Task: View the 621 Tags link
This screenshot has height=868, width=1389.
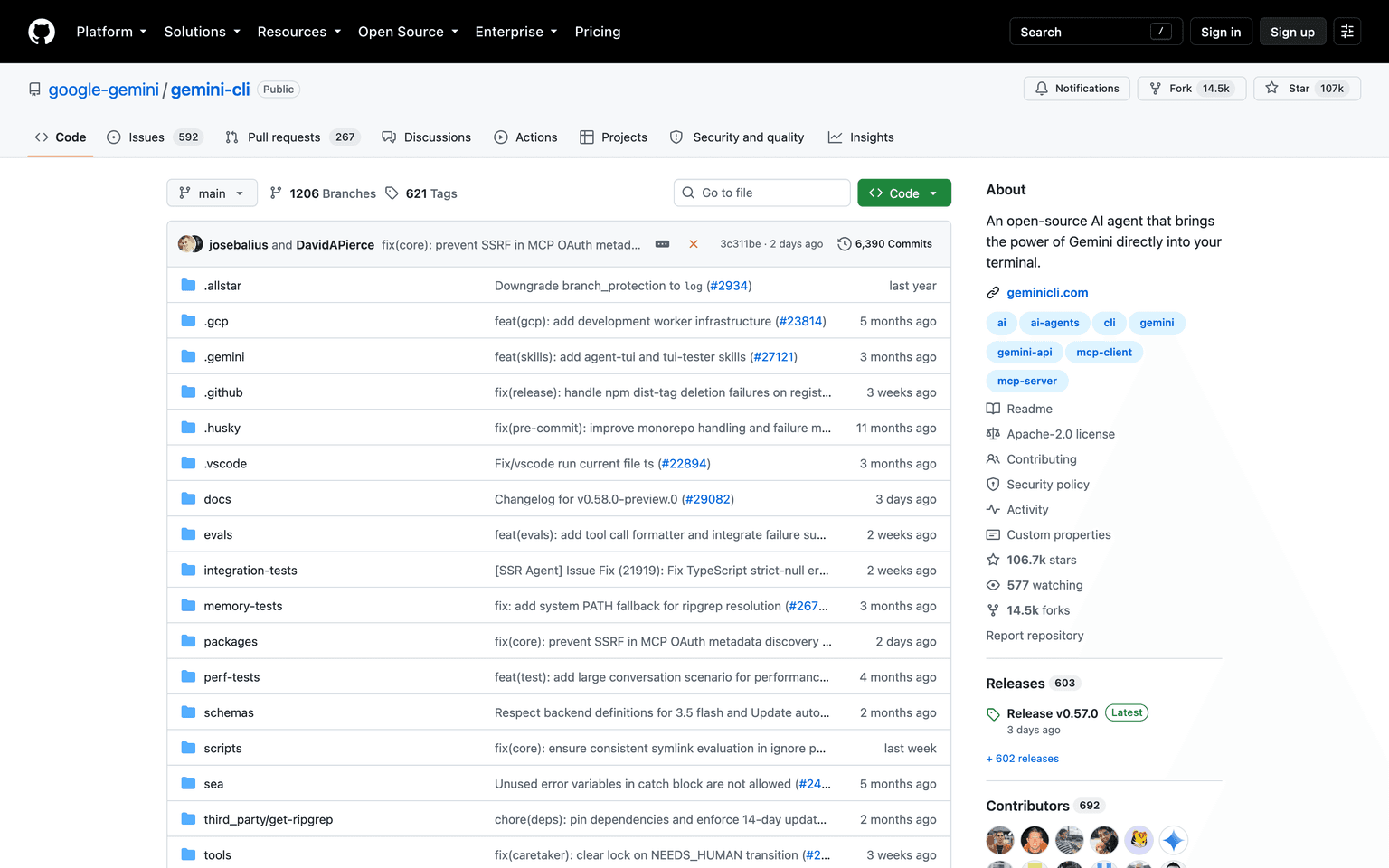Action: point(421,193)
